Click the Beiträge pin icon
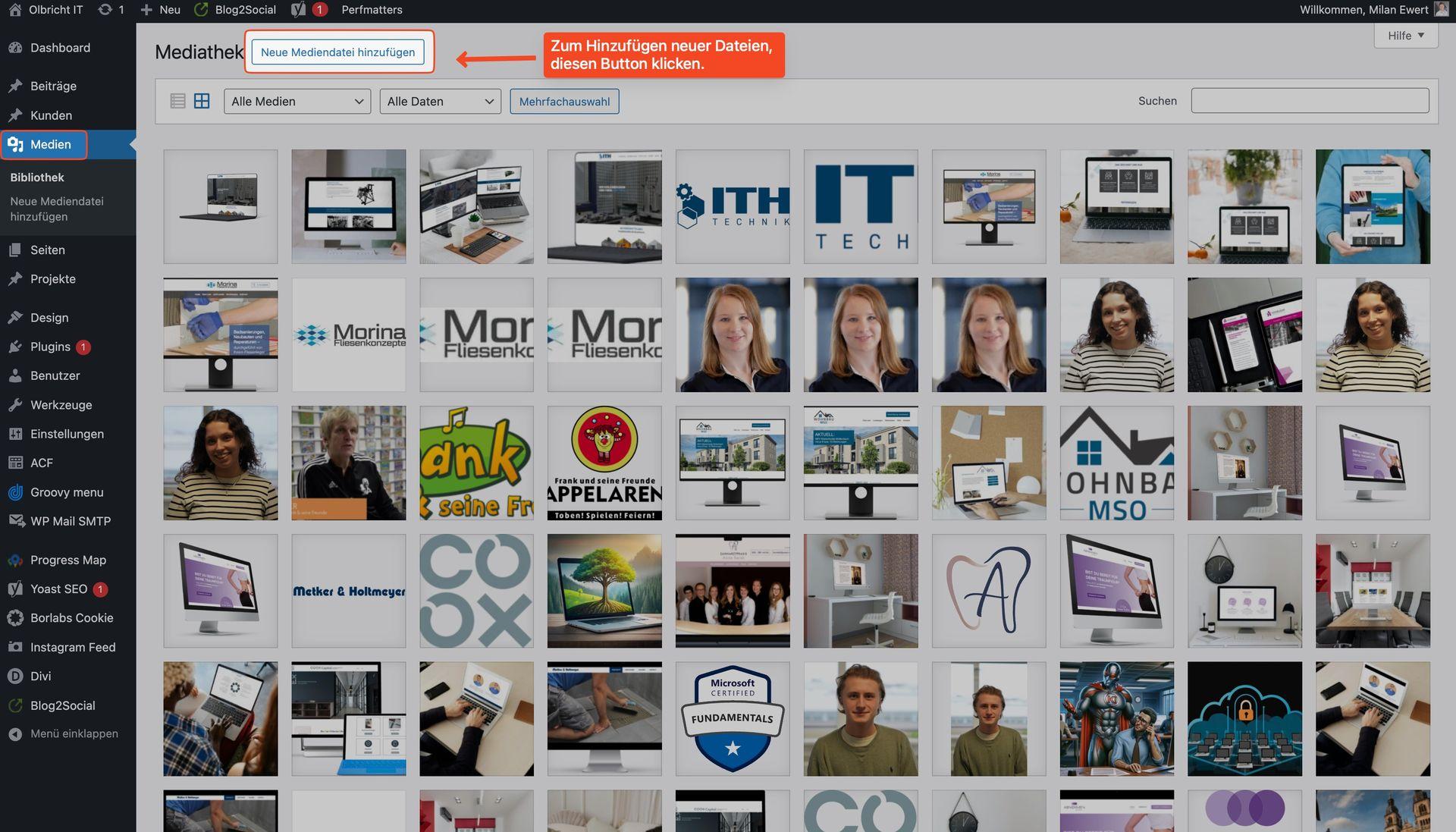This screenshot has width=1456, height=832. (x=15, y=86)
